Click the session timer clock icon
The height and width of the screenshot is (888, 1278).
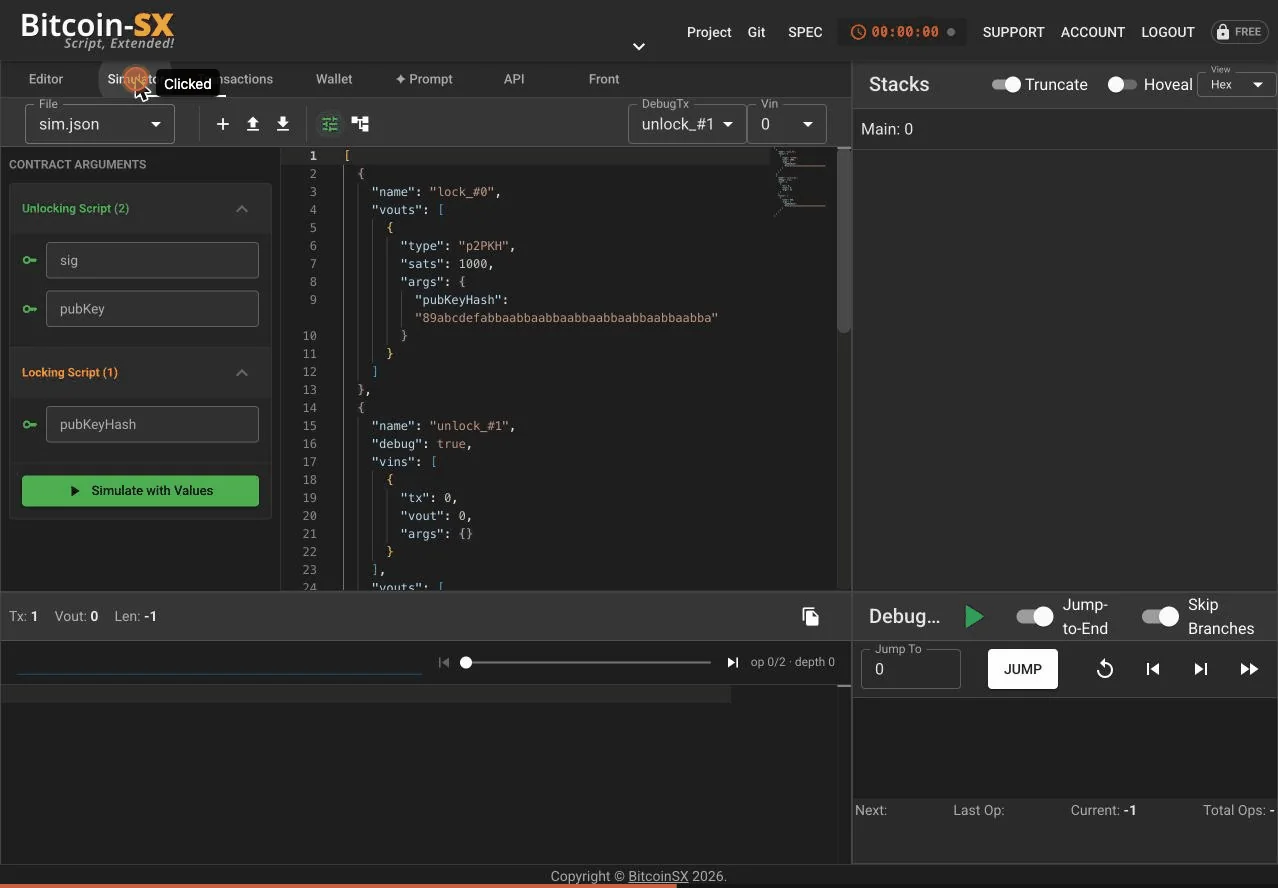click(x=858, y=32)
